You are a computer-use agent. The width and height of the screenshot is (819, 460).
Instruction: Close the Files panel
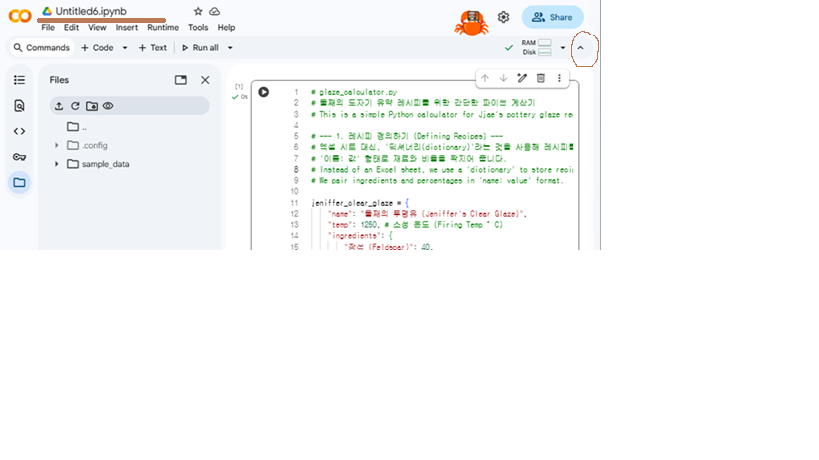pyautogui.click(x=205, y=80)
